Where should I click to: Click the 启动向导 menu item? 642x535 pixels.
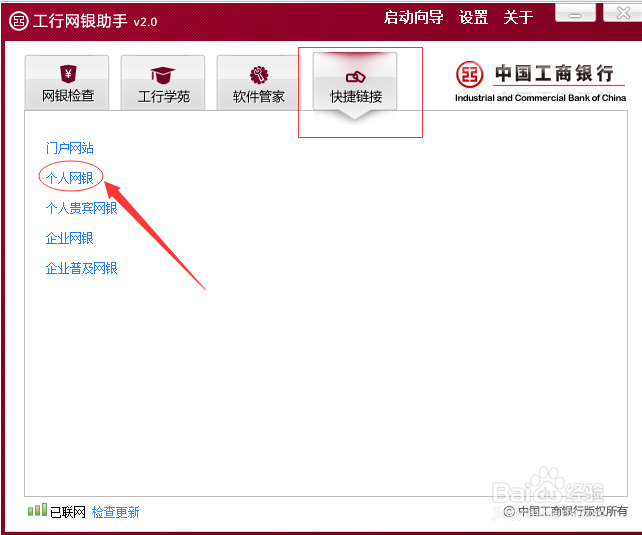(413, 18)
